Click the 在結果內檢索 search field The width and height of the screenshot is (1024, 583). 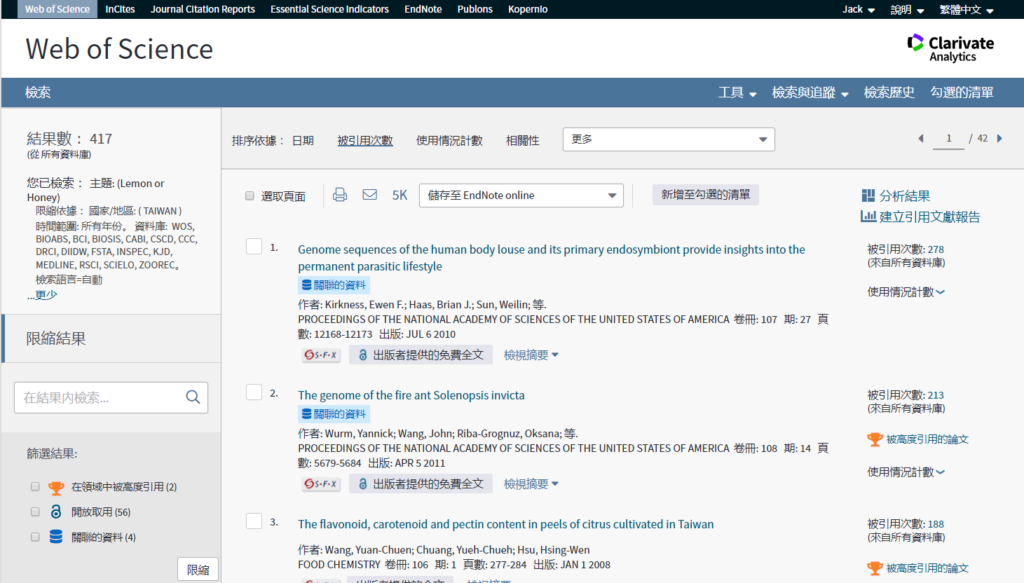100,398
